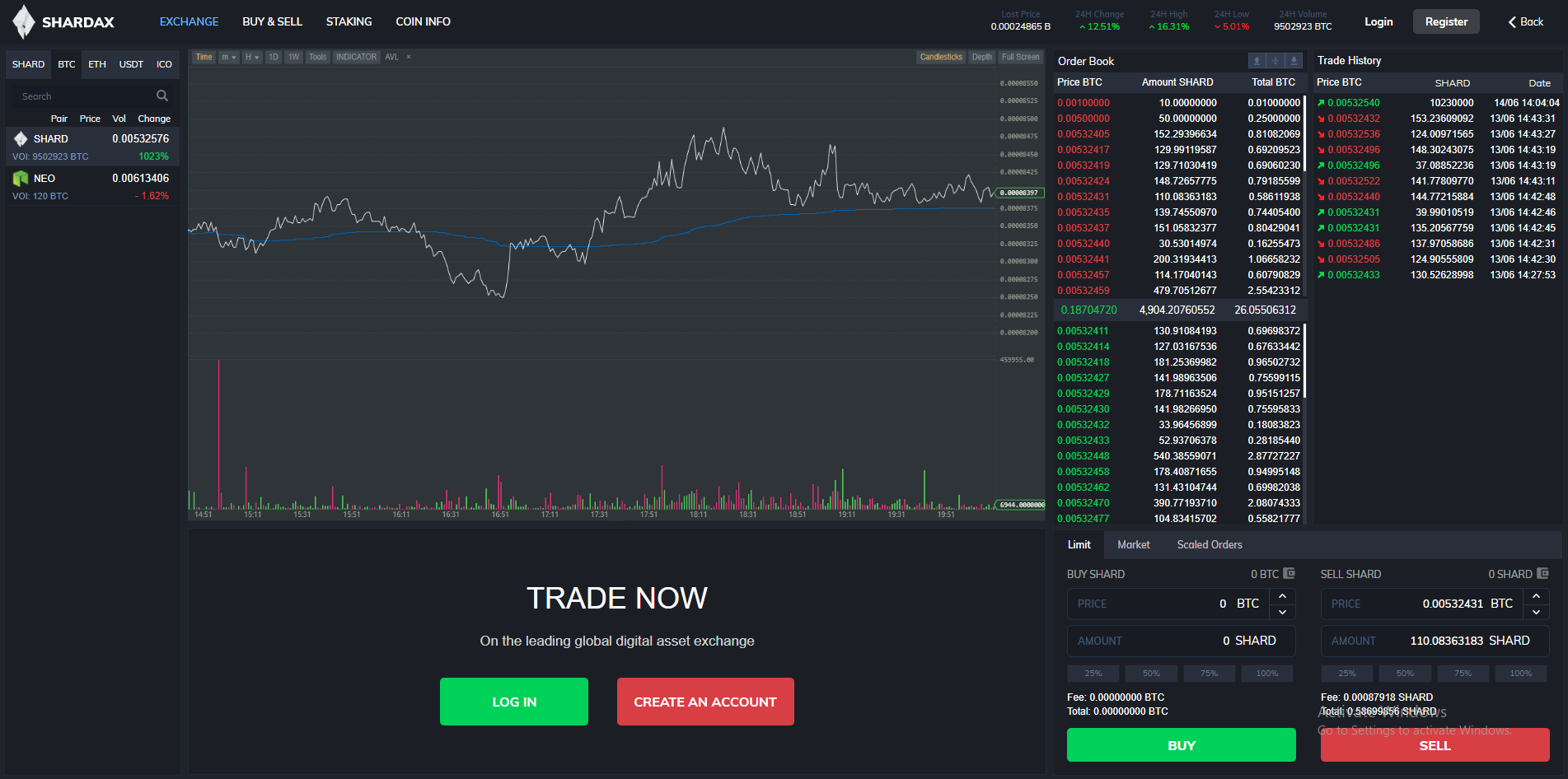Click the Register button
This screenshot has height=779, width=1568.
(x=1446, y=21)
